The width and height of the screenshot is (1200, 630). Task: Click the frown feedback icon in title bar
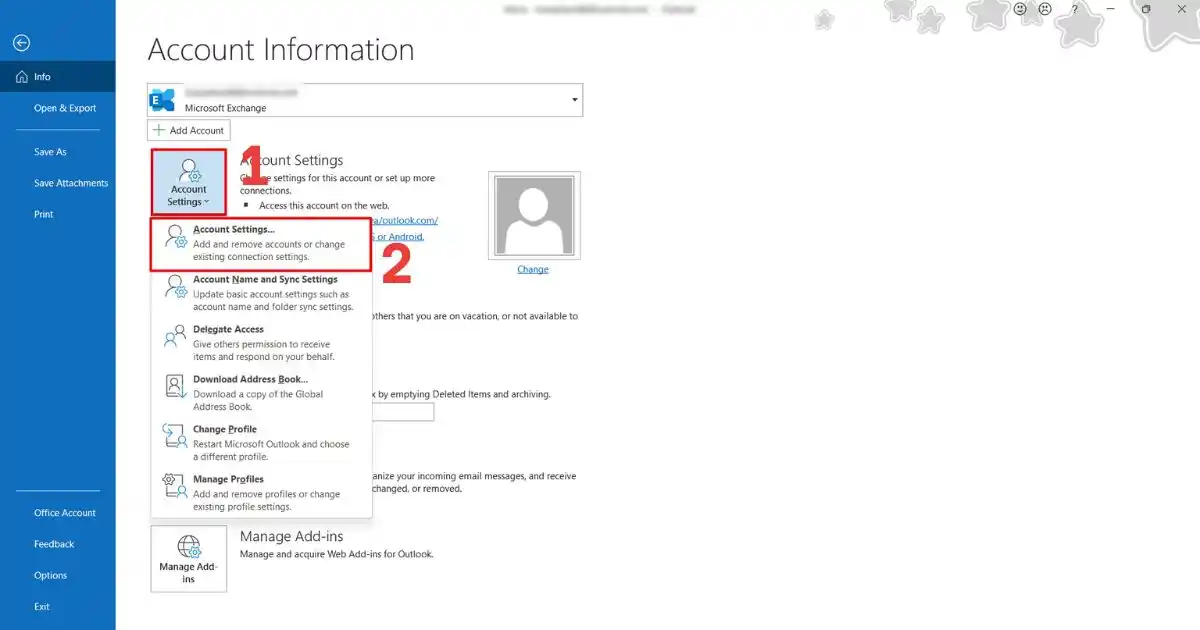(1045, 9)
